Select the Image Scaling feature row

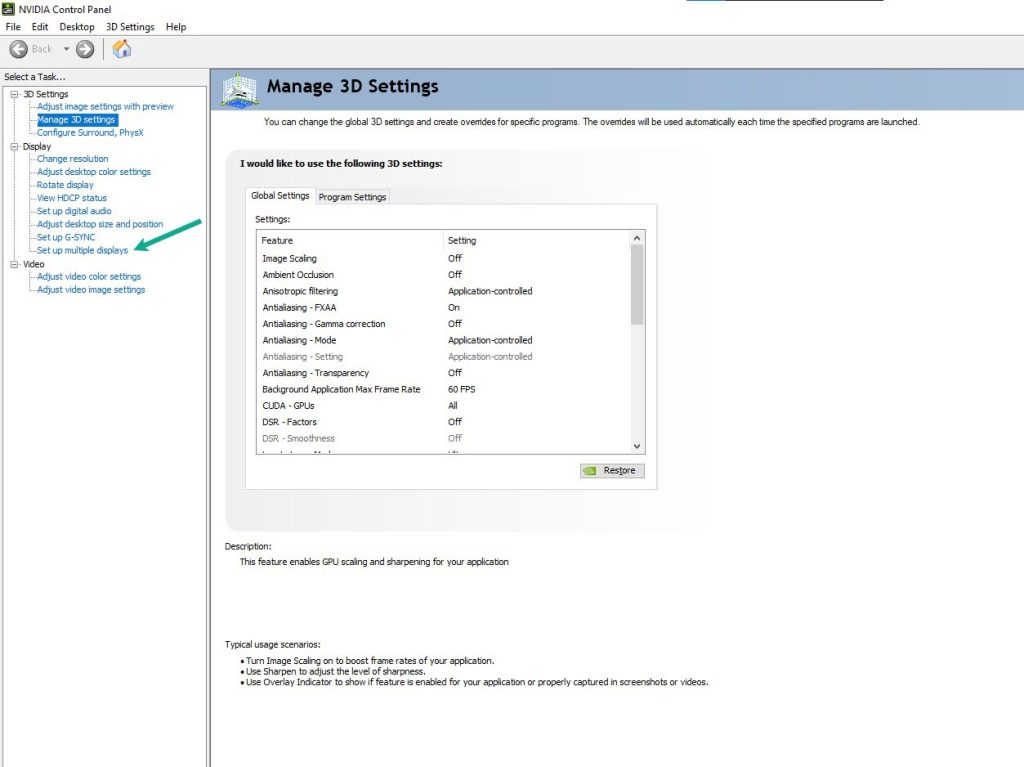point(443,259)
